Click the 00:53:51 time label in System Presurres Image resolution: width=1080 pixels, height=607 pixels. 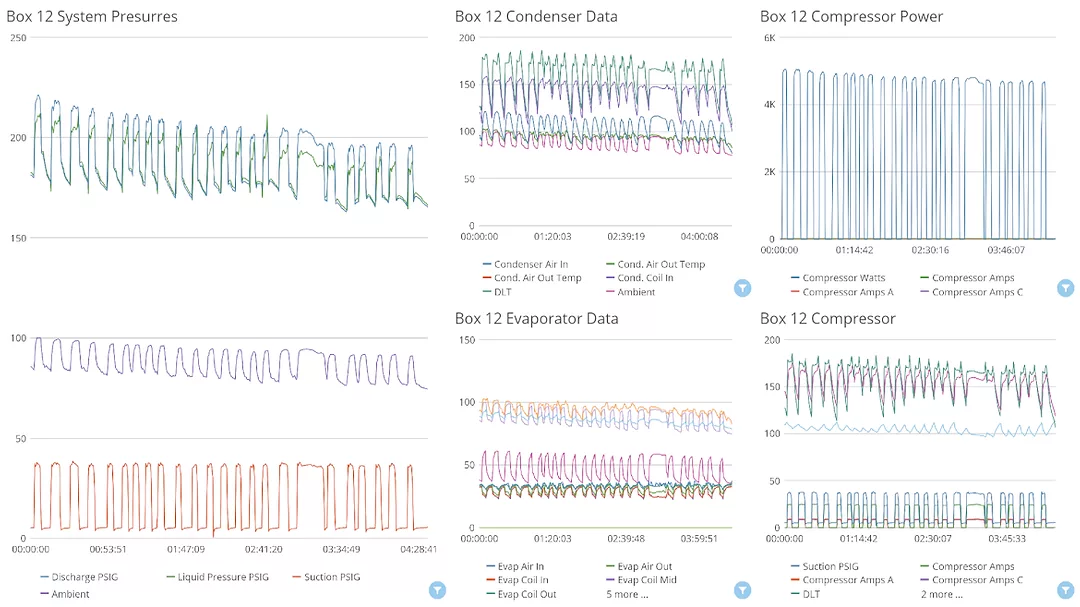(x=108, y=549)
